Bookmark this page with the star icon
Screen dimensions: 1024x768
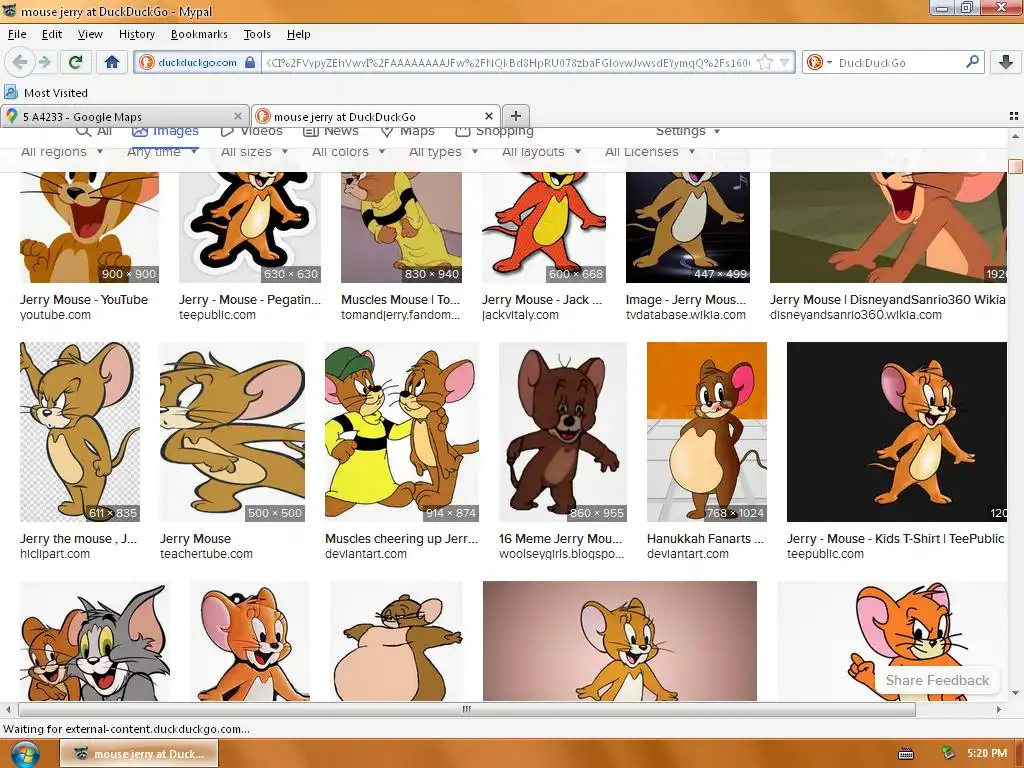pyautogui.click(x=765, y=62)
